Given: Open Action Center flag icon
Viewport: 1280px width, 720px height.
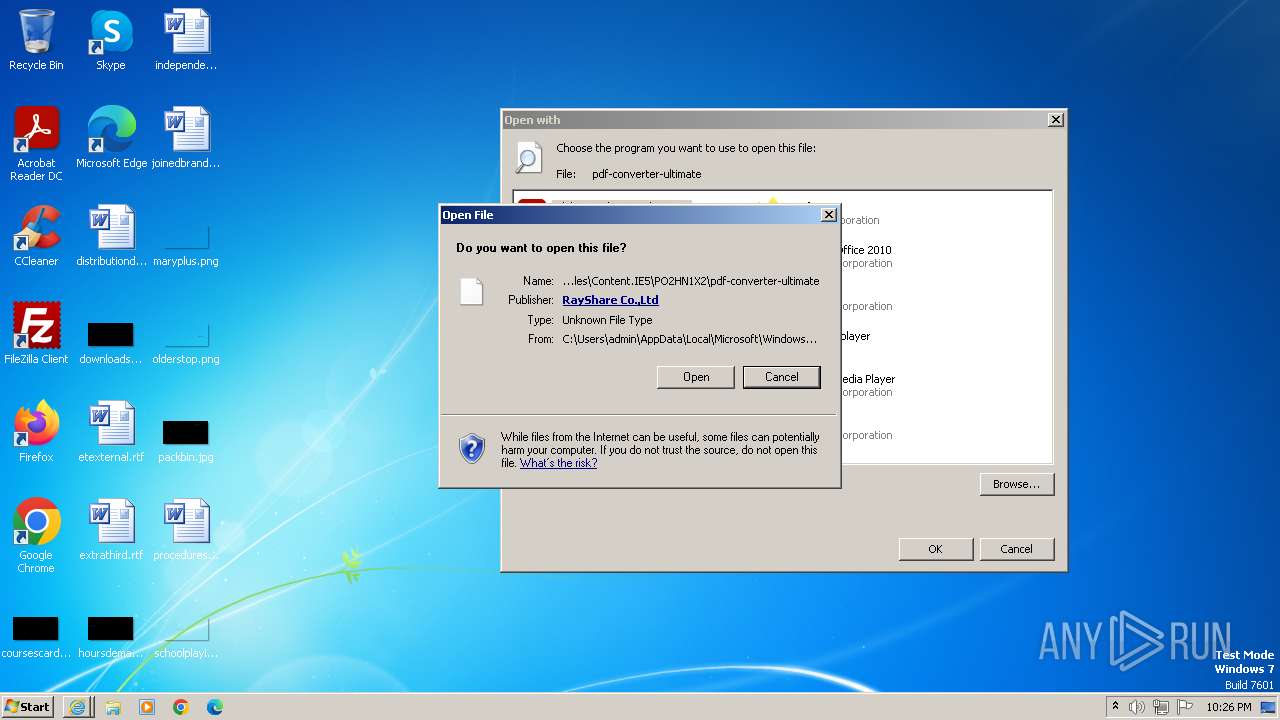Looking at the screenshot, I should click(1185, 707).
